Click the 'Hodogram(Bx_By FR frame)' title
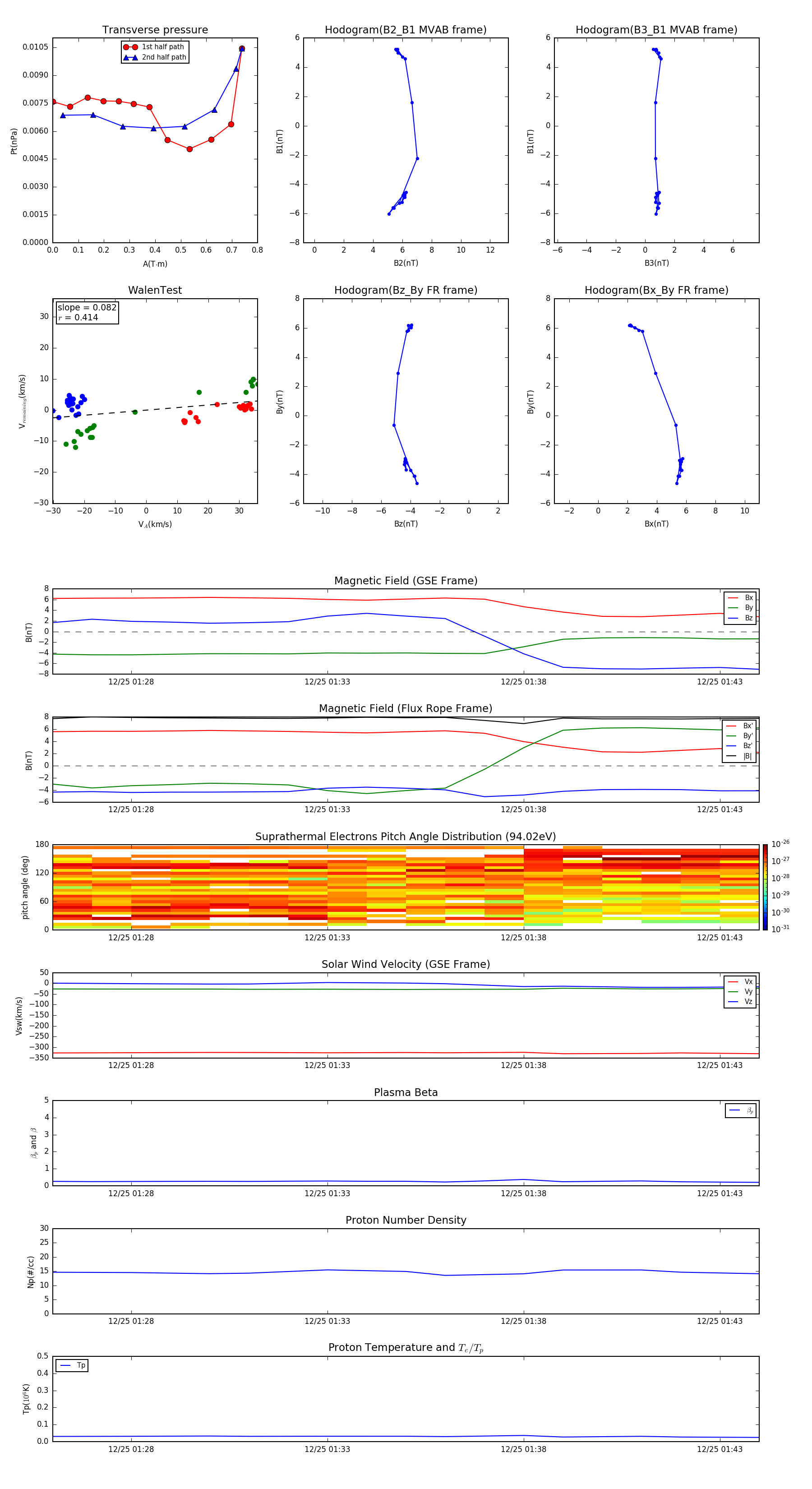The image size is (812, 1489). tap(656, 290)
